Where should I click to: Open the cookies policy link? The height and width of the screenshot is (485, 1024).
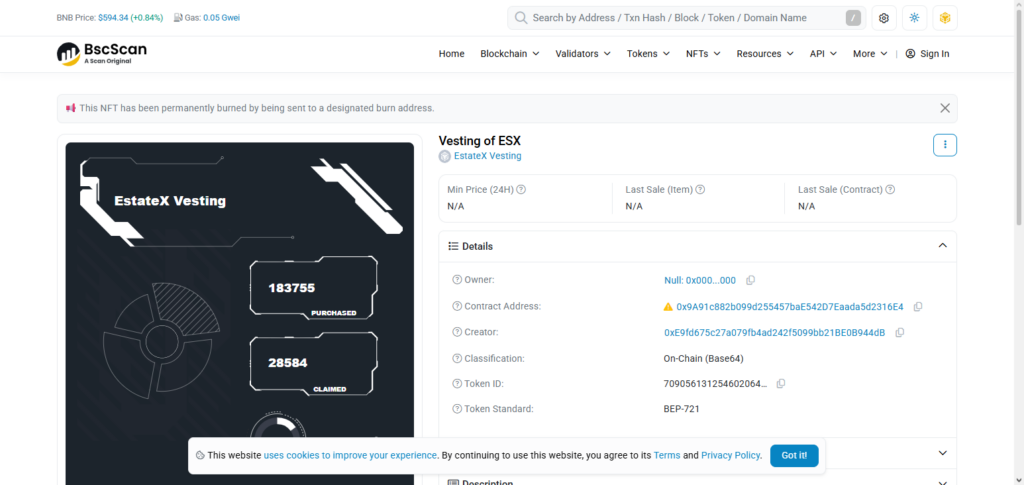350,456
